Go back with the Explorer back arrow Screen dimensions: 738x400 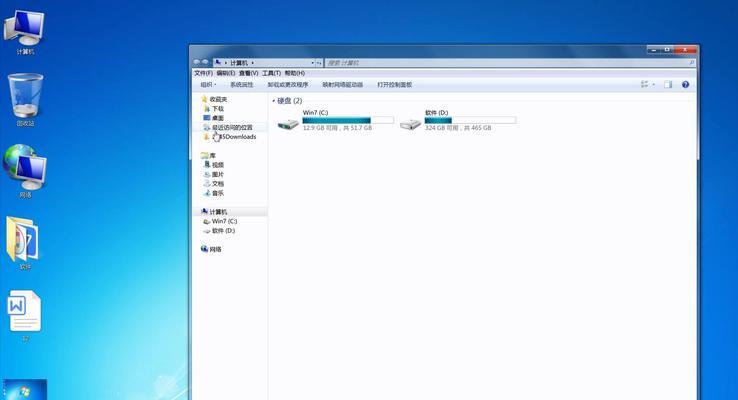(x=197, y=63)
